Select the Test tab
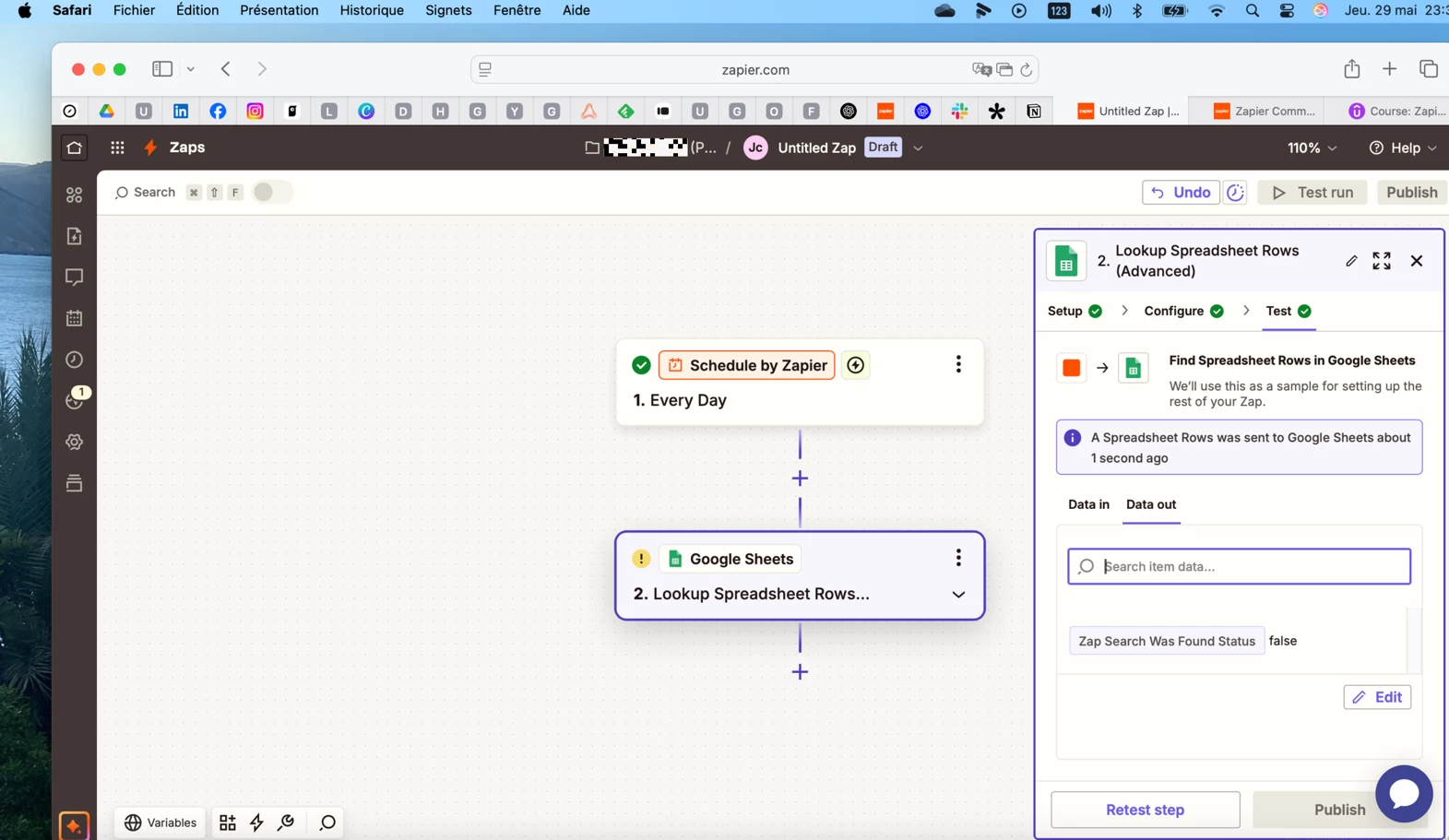 click(x=1289, y=312)
